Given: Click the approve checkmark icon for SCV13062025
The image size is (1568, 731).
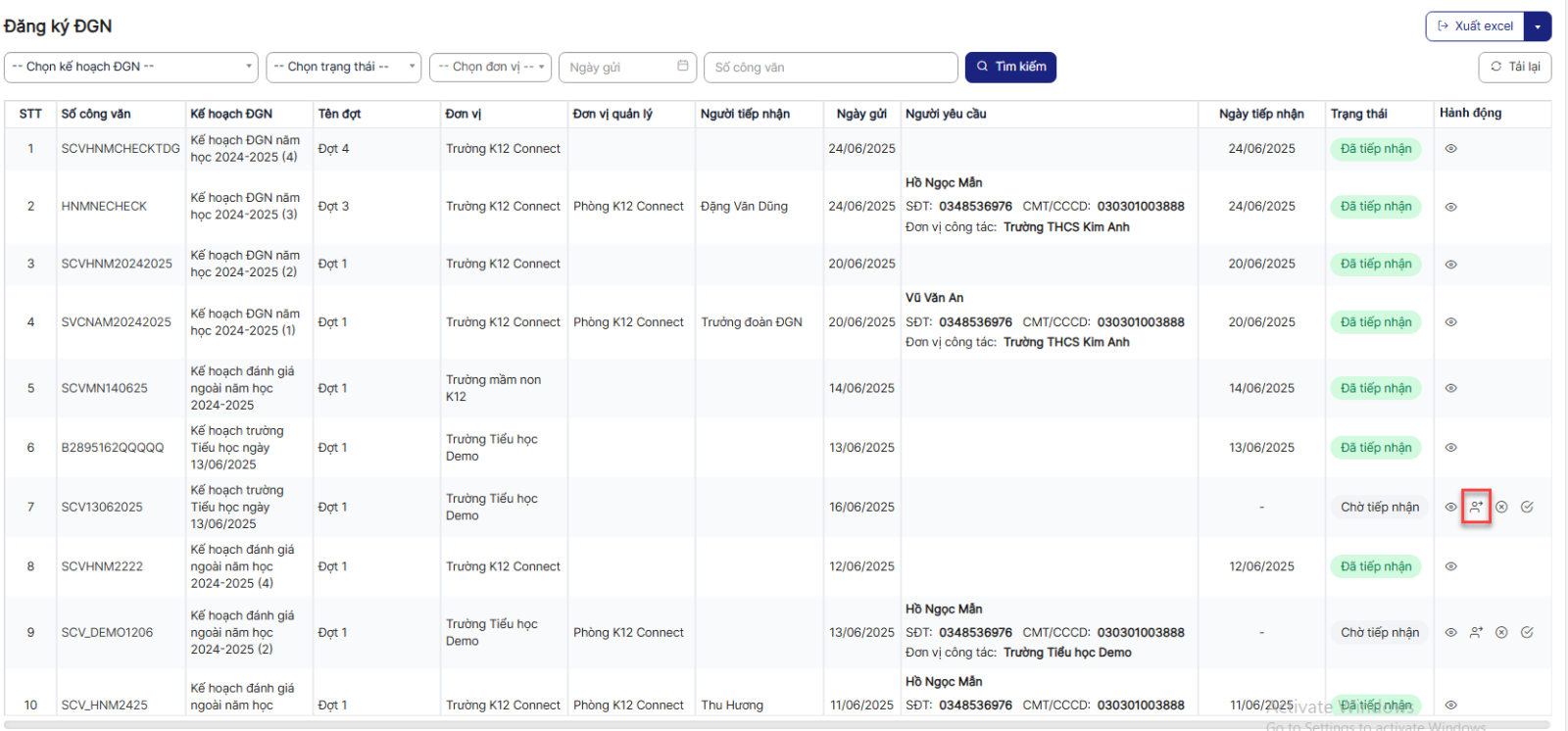Looking at the screenshot, I should (1527, 507).
